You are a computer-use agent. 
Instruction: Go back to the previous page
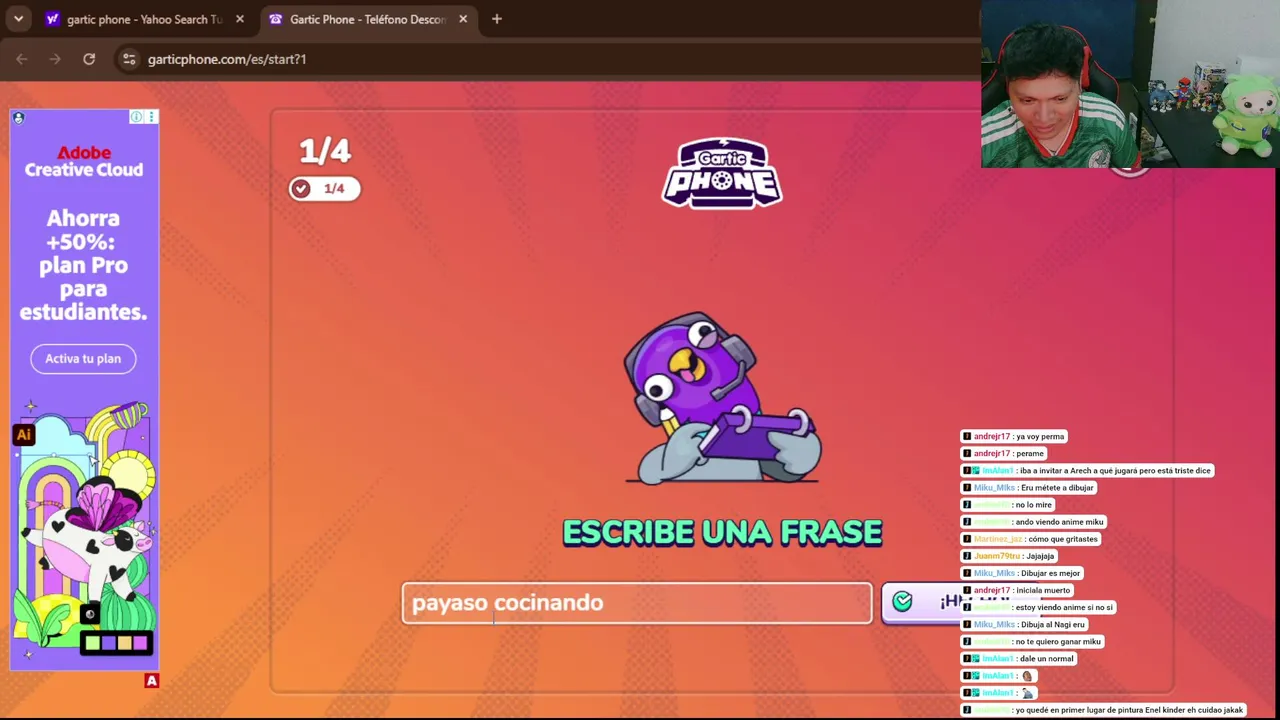(22, 59)
